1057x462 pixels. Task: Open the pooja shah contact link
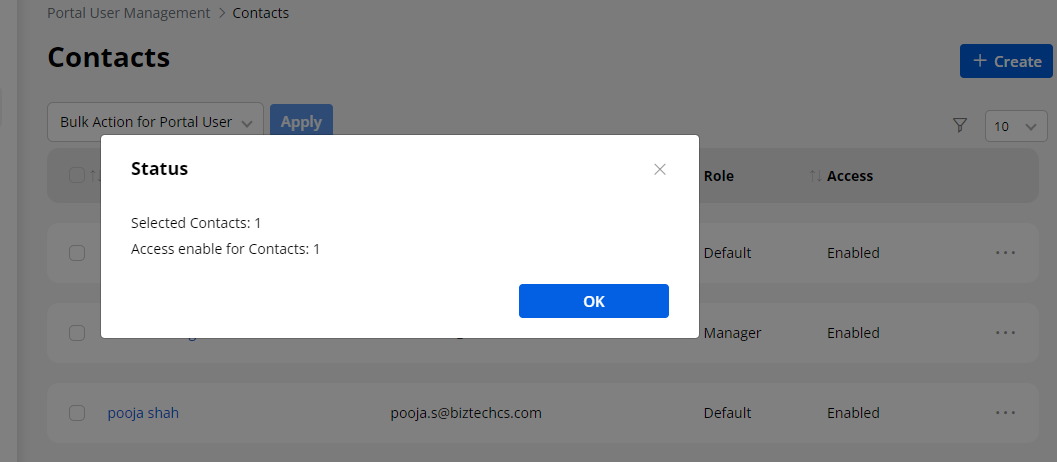coord(143,413)
